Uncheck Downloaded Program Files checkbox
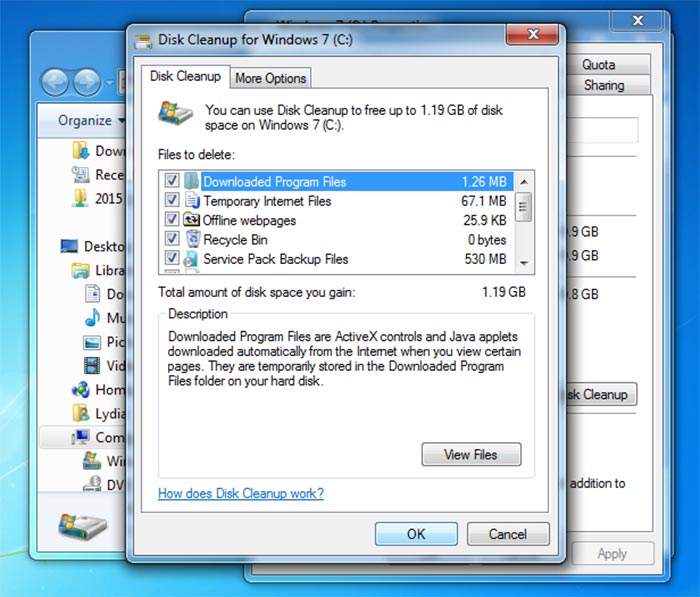This screenshot has width=700, height=597. (x=172, y=180)
